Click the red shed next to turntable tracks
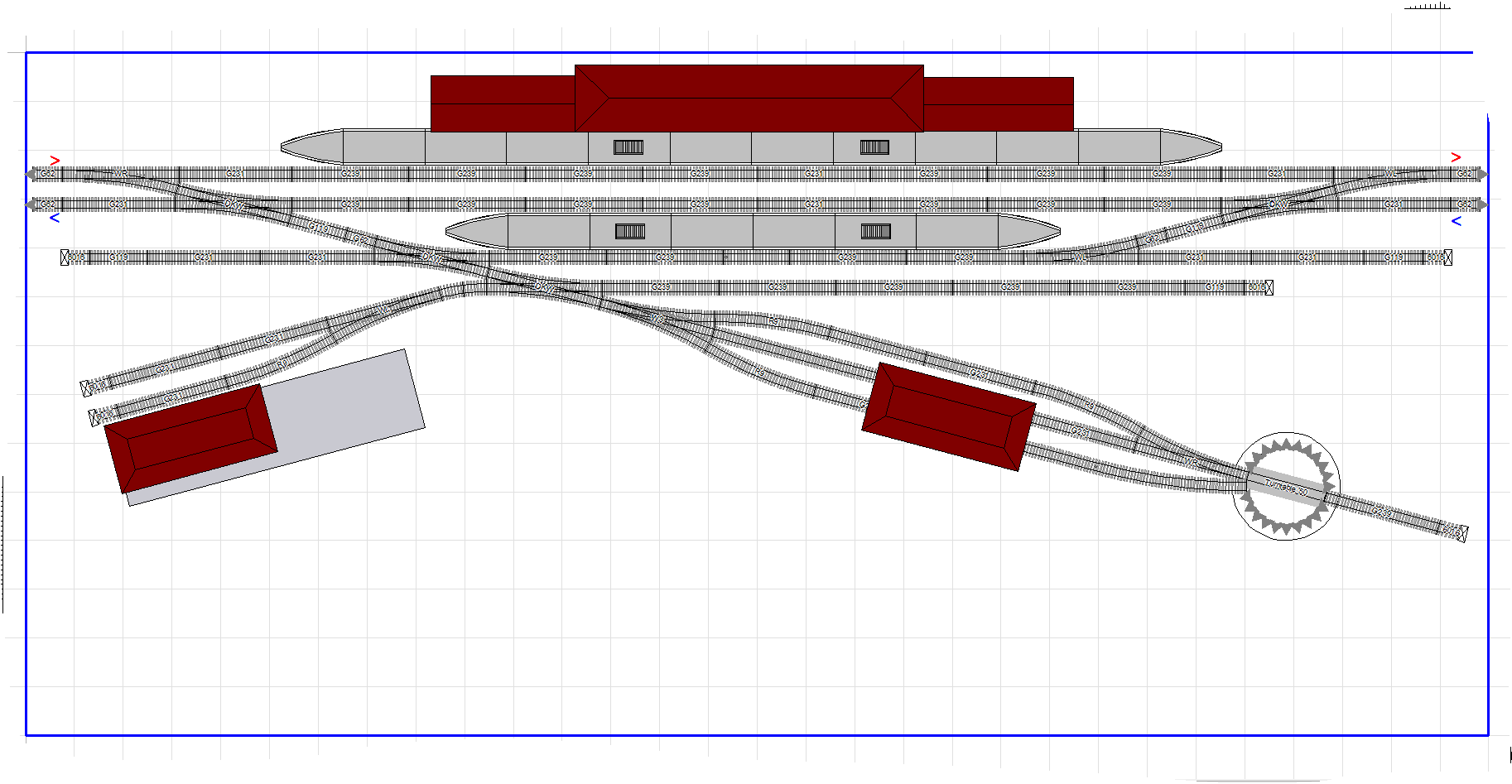 948,416
